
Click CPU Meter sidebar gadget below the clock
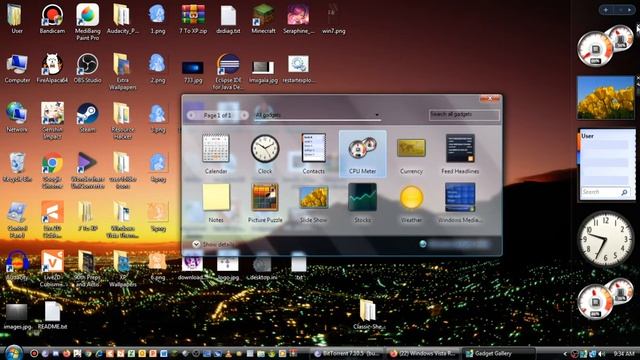click(605, 299)
